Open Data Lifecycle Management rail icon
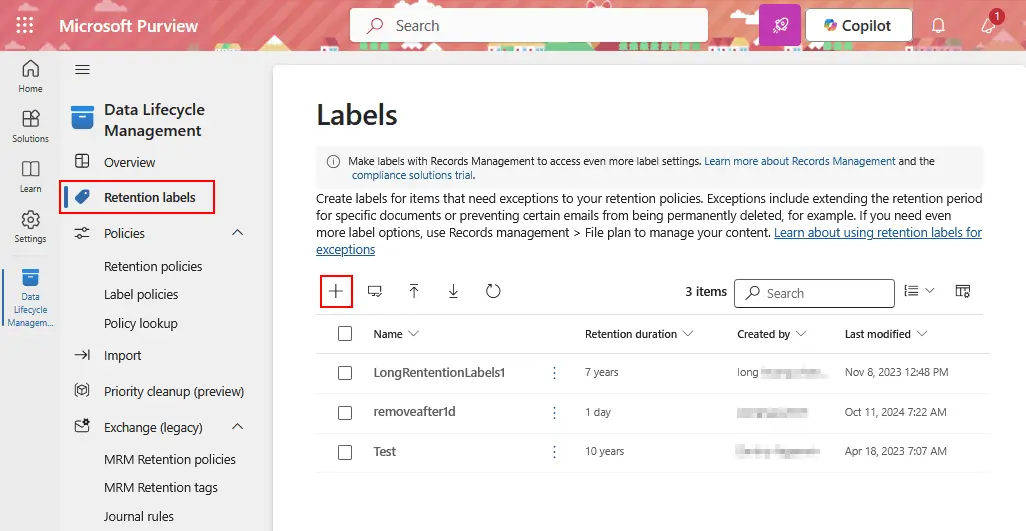The image size is (1026, 531). pos(30,297)
